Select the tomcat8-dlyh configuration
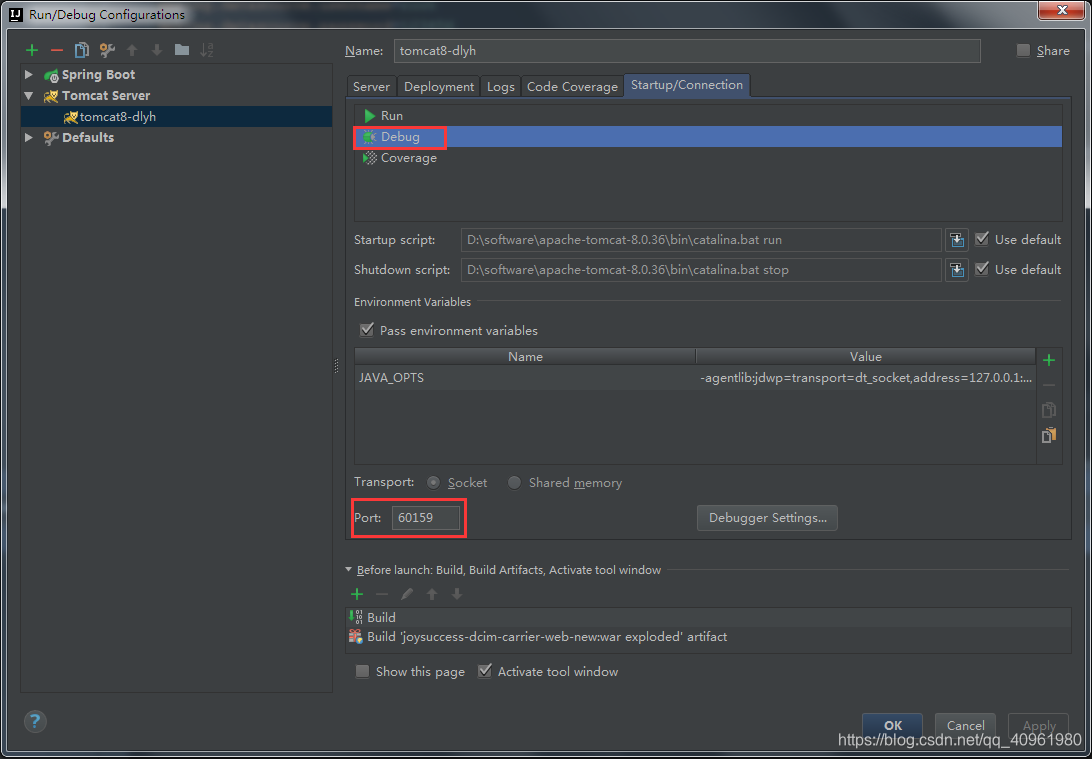 point(176,116)
